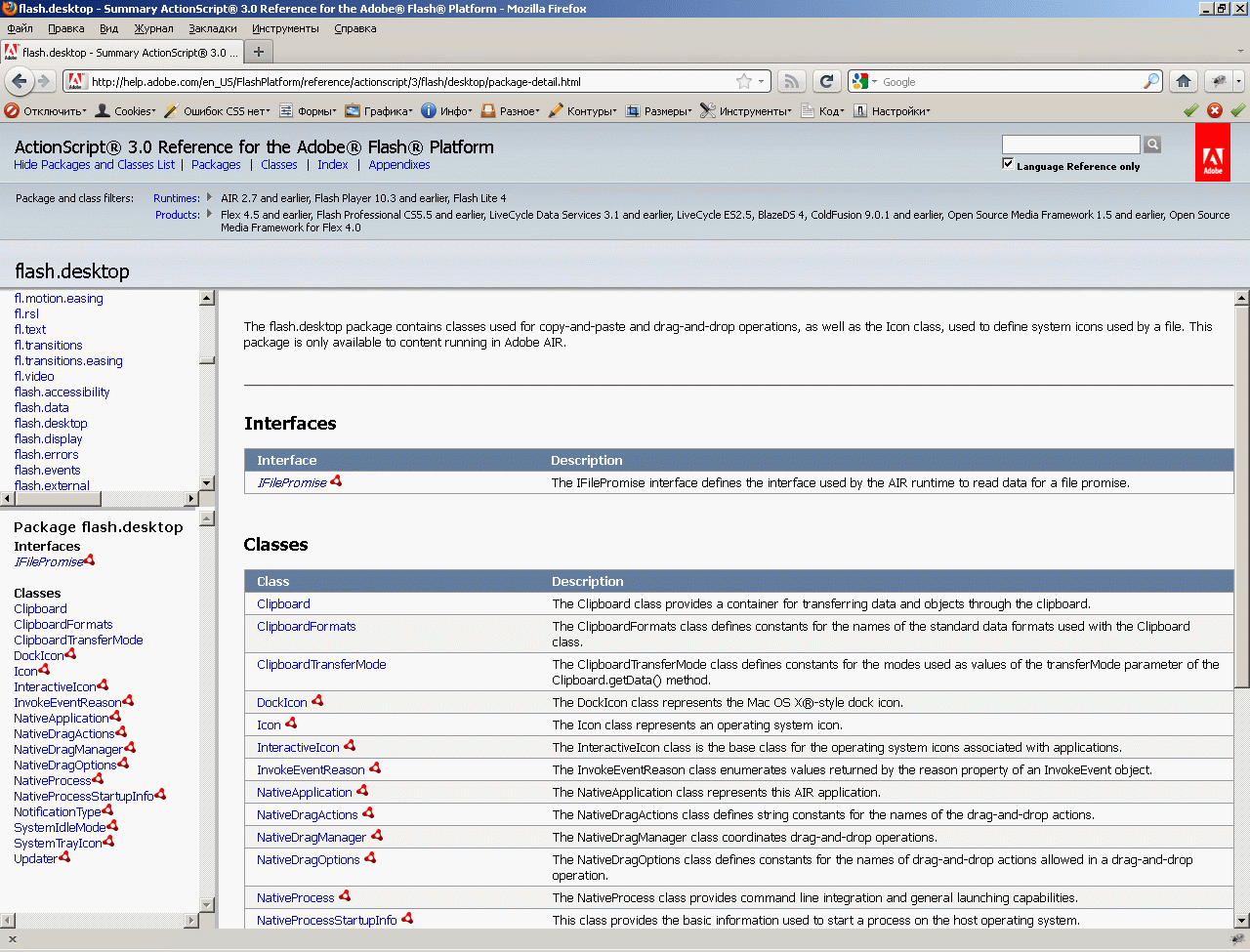Viewport: 1250px width, 952px height.
Task: Select the flash.desktop Summary tab
Action: coord(121,53)
